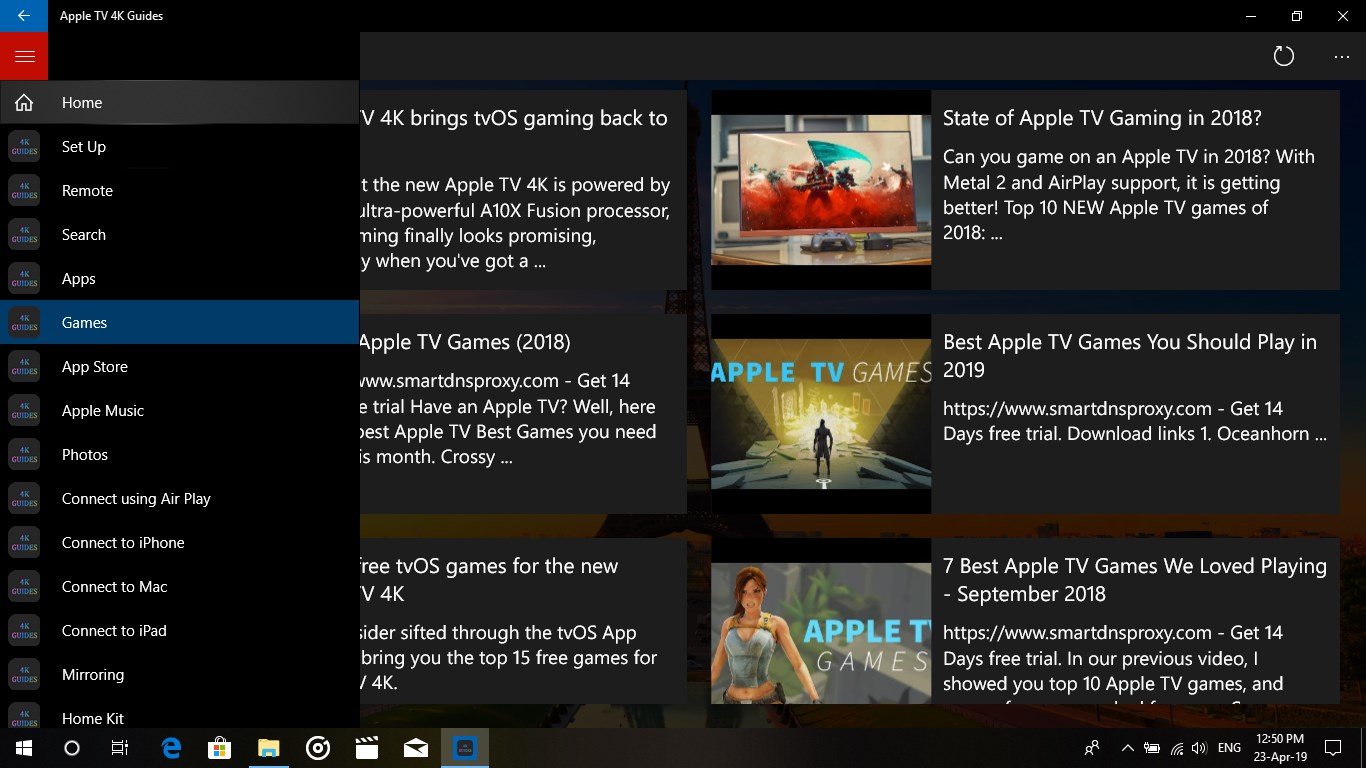Open Connect using Air Play

(x=180, y=498)
